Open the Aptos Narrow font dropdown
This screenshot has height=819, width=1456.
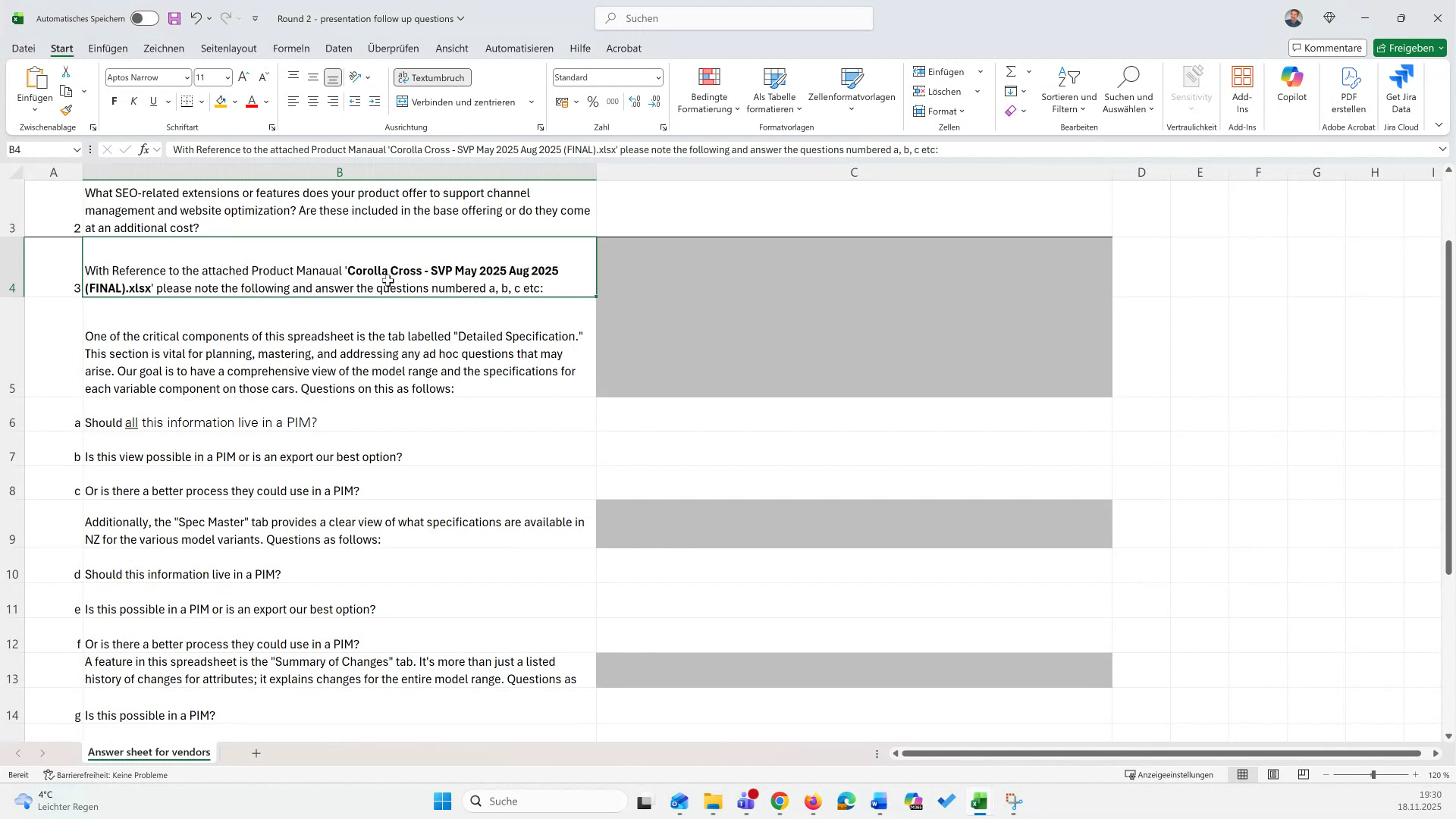[188, 77]
